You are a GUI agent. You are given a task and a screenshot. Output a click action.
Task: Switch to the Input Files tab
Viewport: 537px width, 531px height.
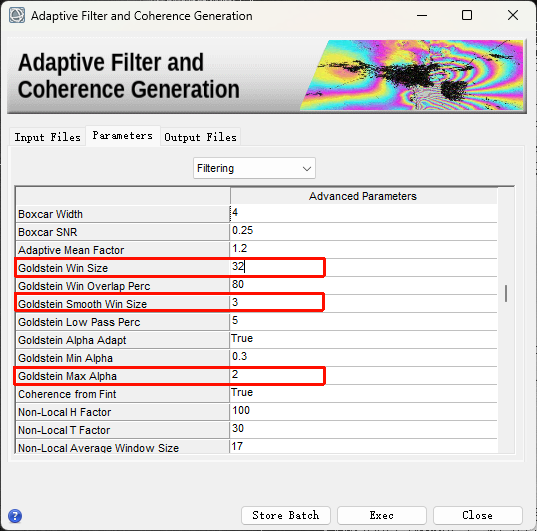[x=47, y=137]
